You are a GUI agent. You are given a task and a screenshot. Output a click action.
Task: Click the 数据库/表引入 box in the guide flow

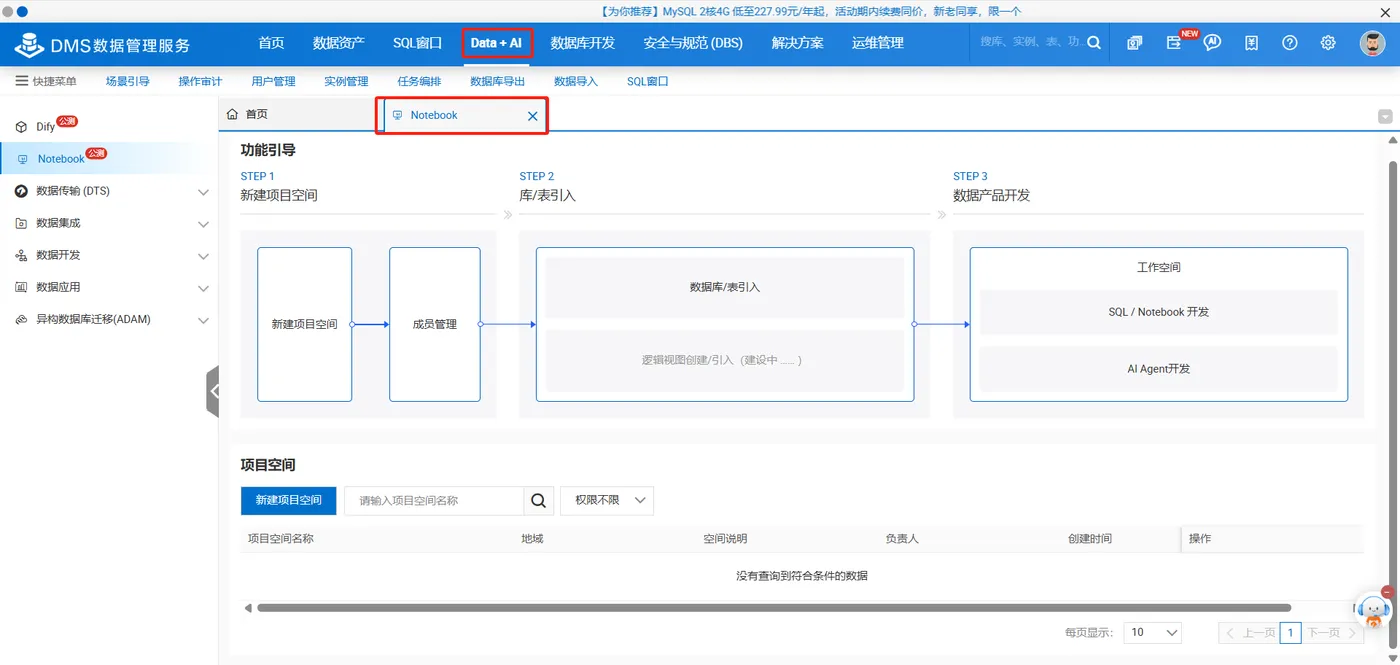click(x=725, y=287)
